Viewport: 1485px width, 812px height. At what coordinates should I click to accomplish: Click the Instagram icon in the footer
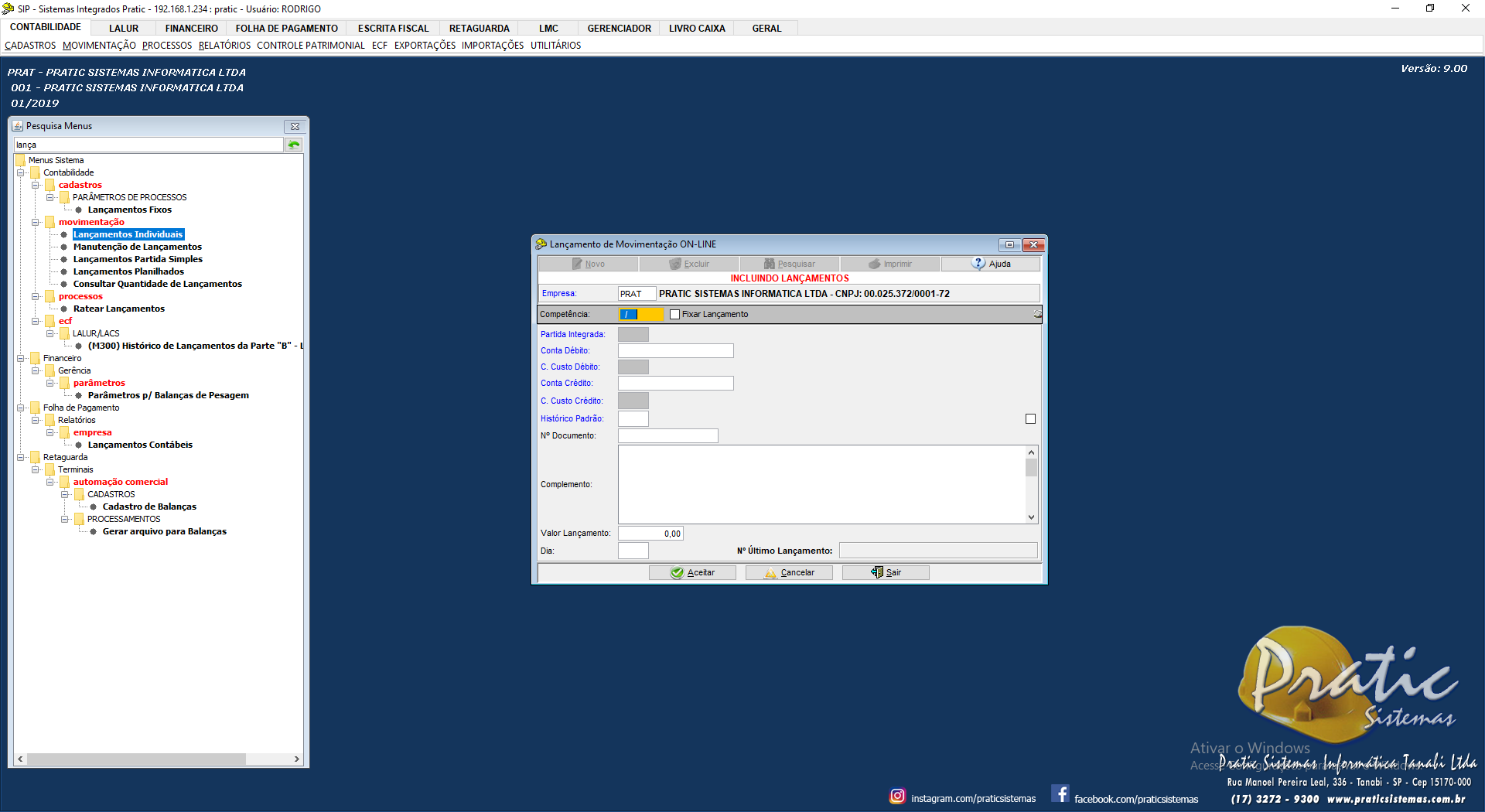pos(897,796)
